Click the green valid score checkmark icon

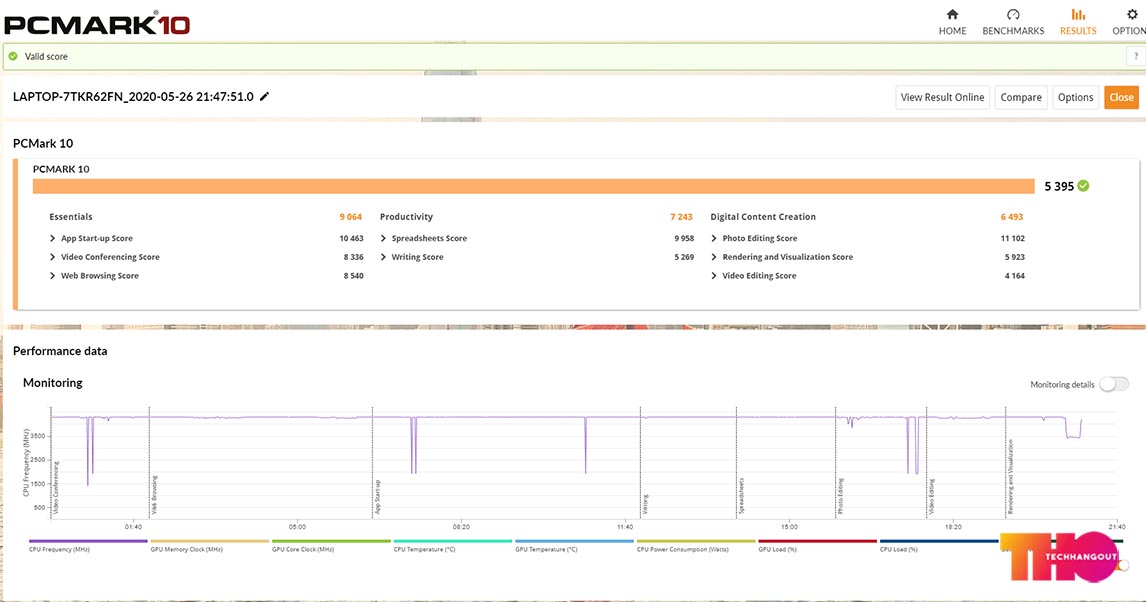pos(13,56)
